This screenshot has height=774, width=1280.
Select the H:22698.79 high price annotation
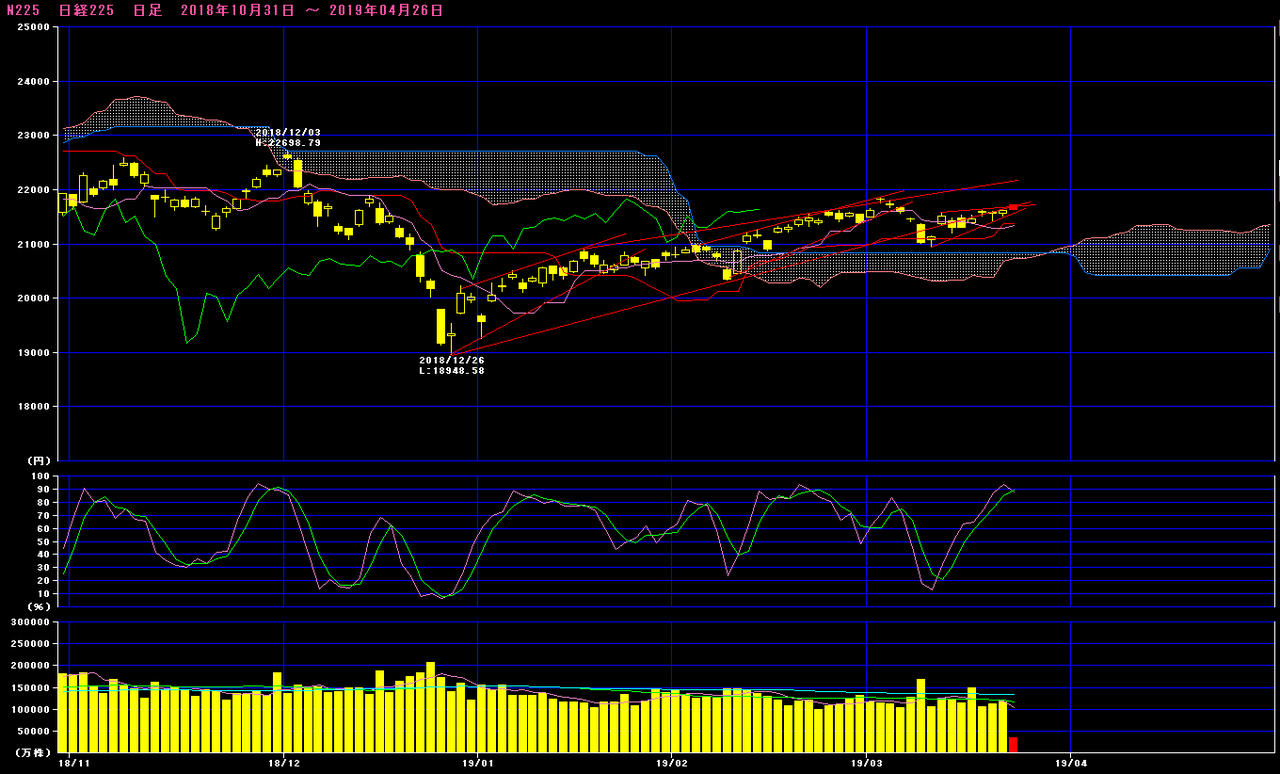(x=288, y=143)
